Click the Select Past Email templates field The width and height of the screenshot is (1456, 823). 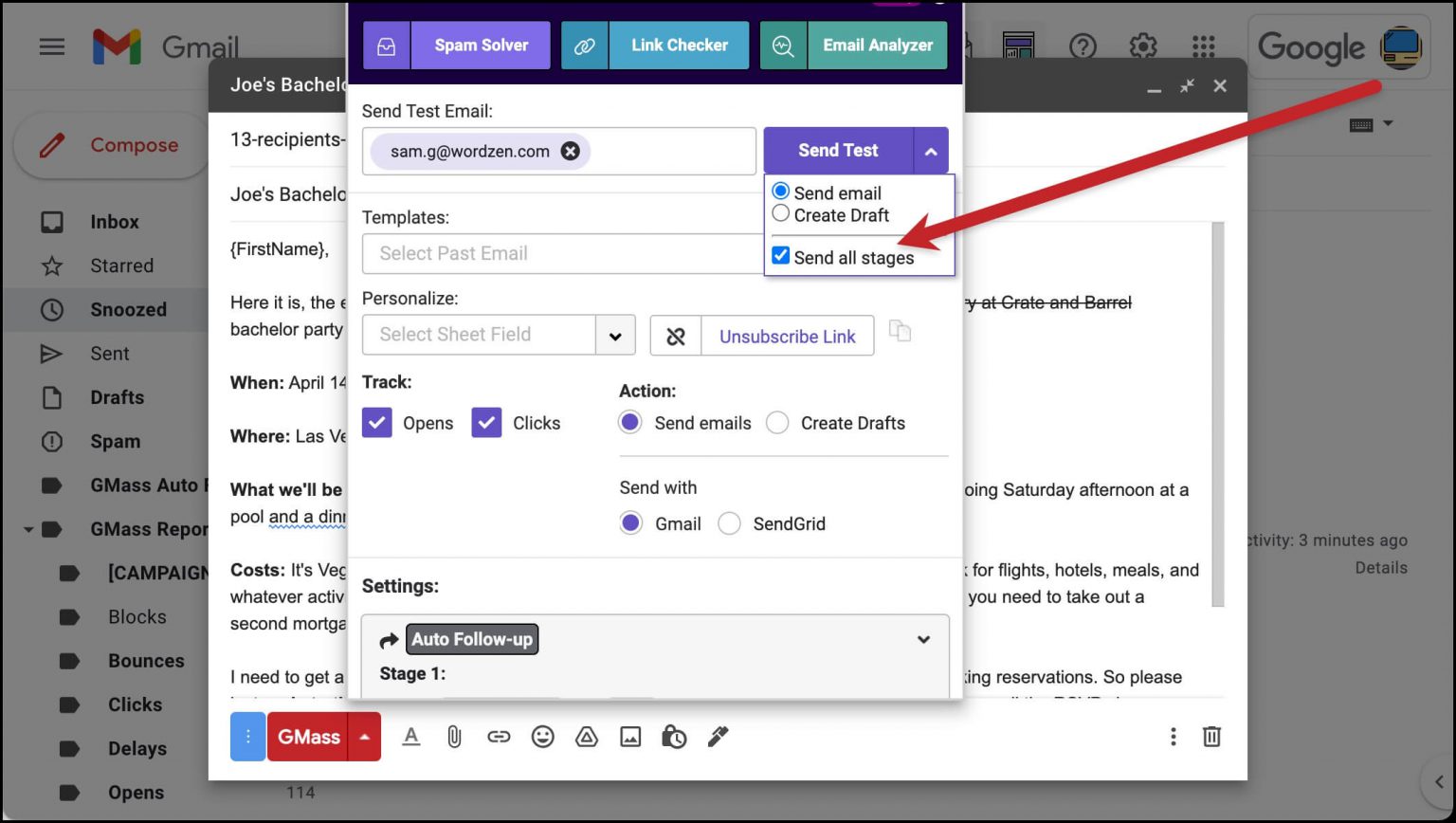coord(561,254)
